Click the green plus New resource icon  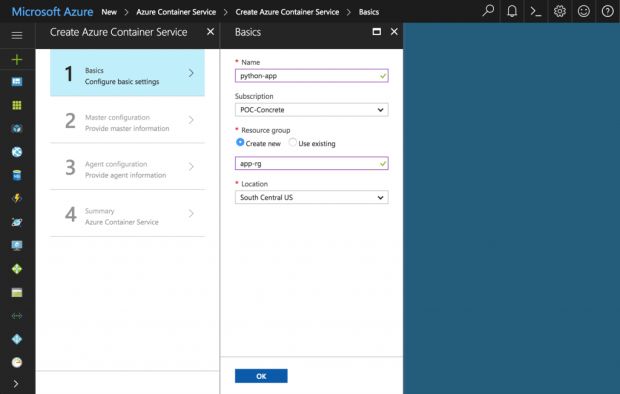point(17,60)
